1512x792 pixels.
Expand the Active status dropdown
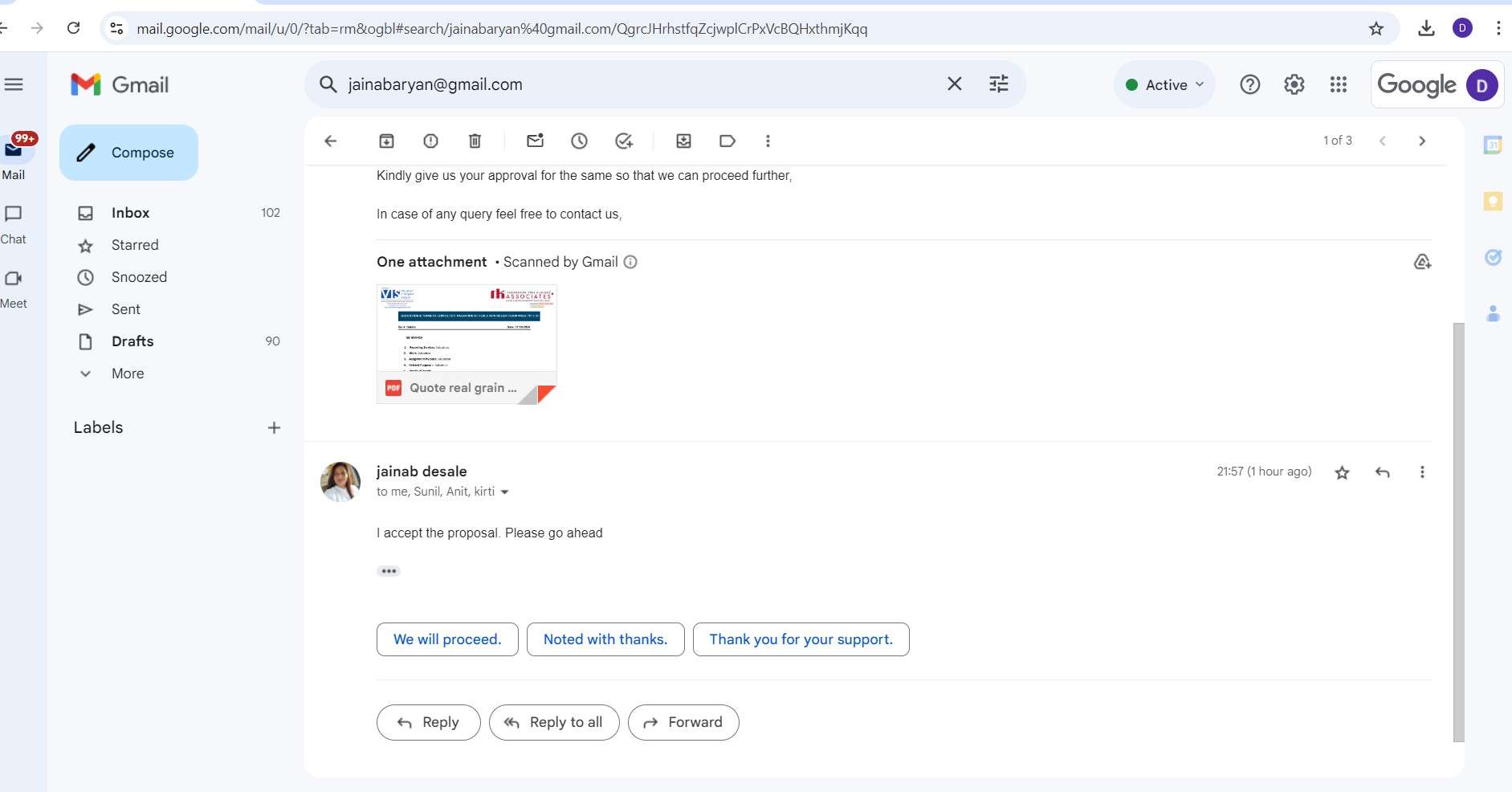1165,85
